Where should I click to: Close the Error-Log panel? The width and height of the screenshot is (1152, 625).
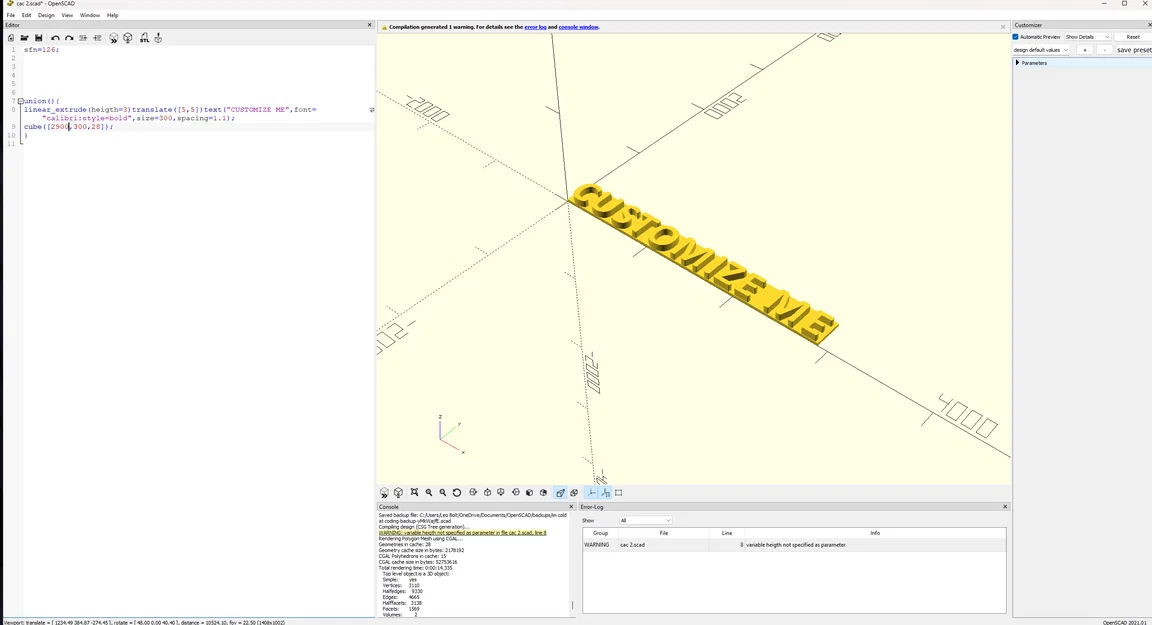[x=1005, y=507]
